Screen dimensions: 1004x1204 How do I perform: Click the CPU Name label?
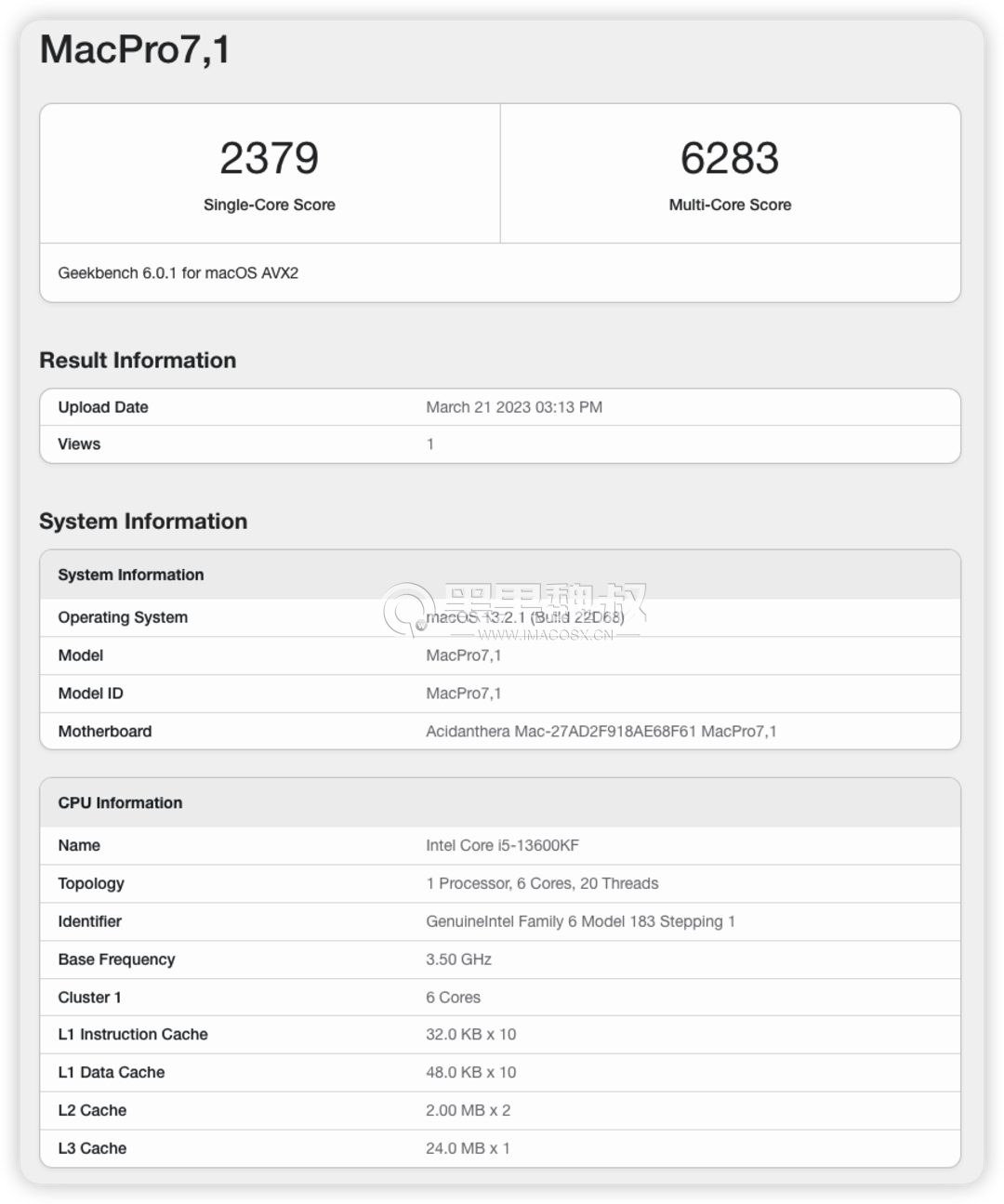click(x=79, y=846)
